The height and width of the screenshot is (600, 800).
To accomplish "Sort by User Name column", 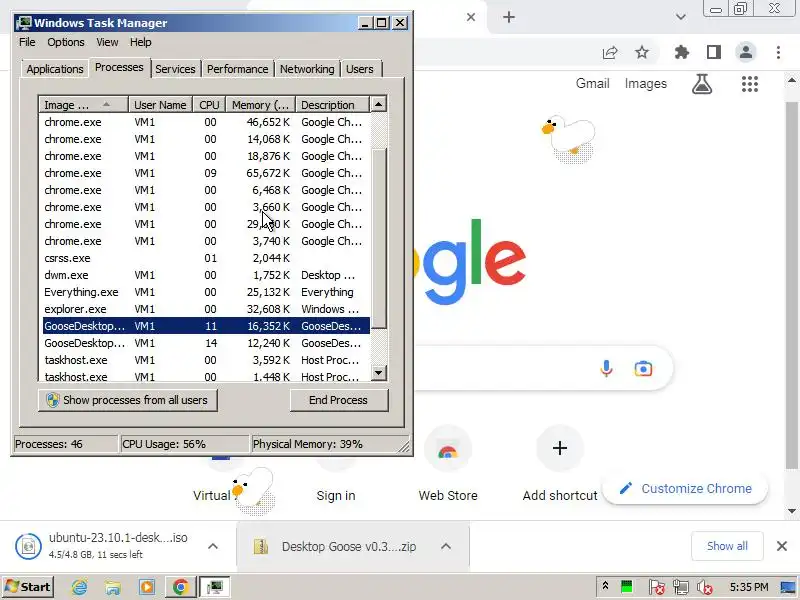I will [160, 105].
